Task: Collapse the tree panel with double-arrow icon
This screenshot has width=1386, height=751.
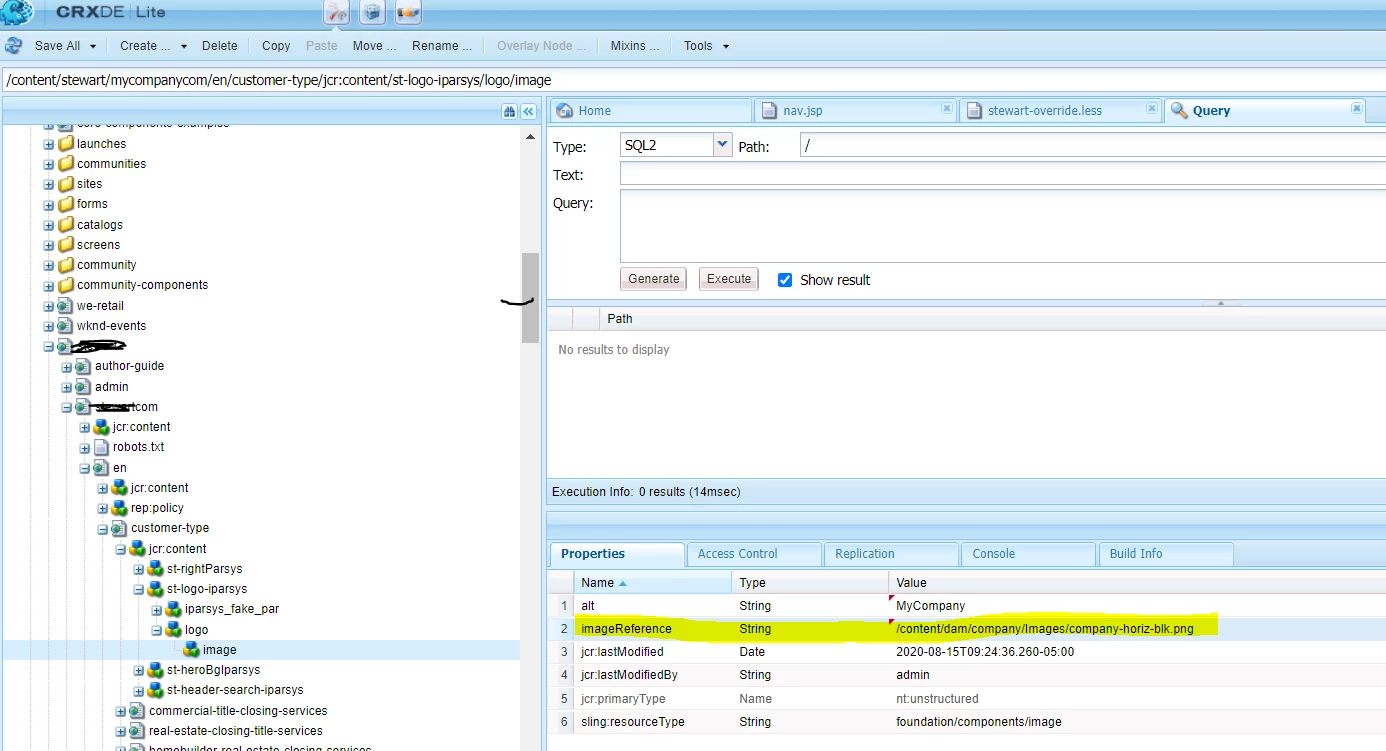Action: click(529, 111)
